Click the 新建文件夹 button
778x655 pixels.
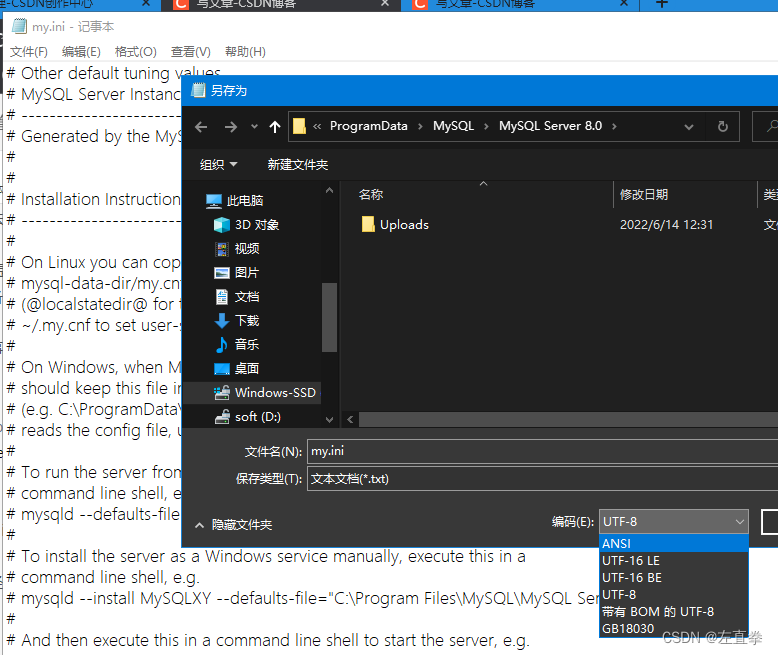click(x=298, y=164)
